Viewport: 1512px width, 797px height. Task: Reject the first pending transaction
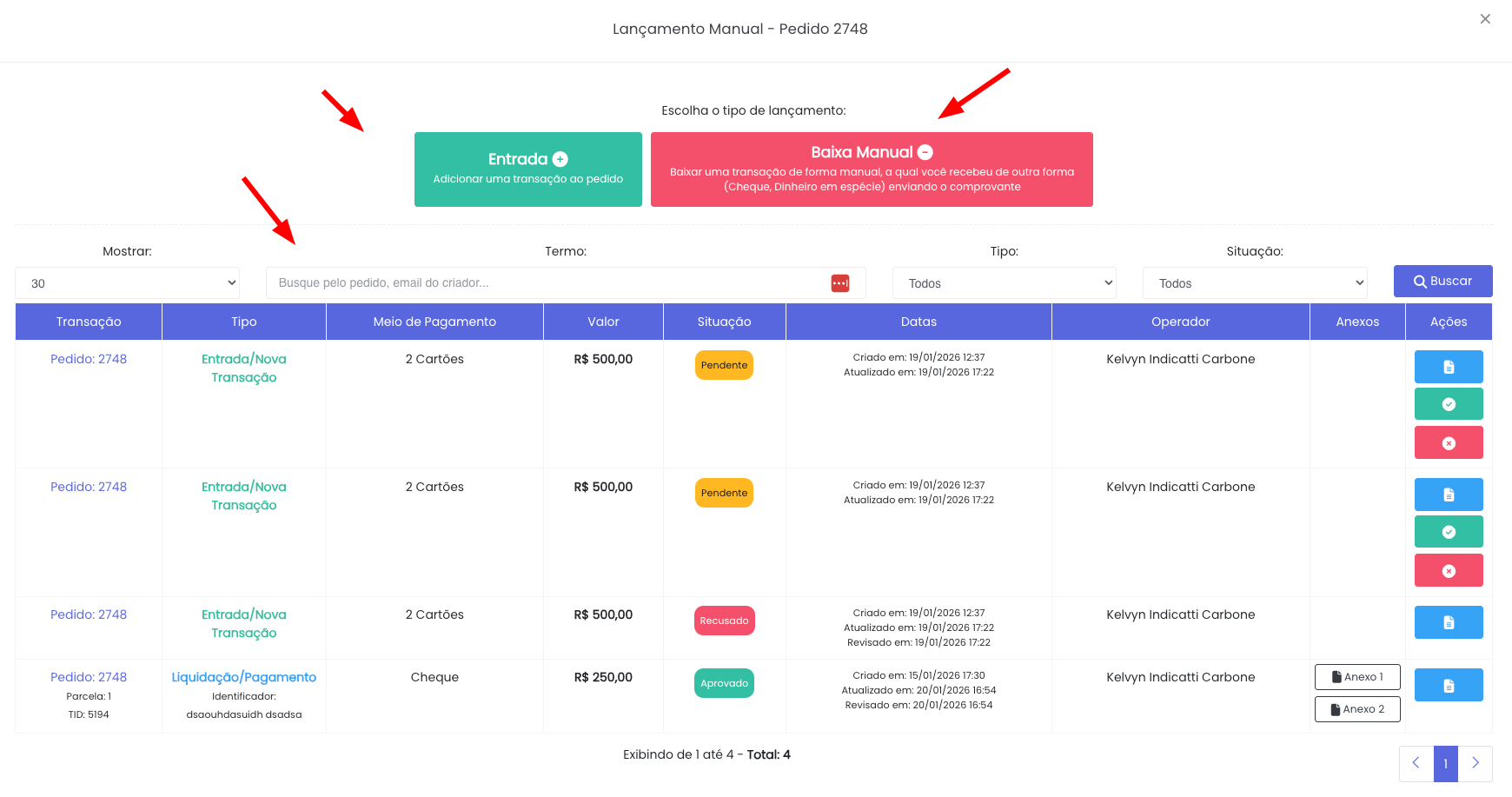pos(1448,443)
